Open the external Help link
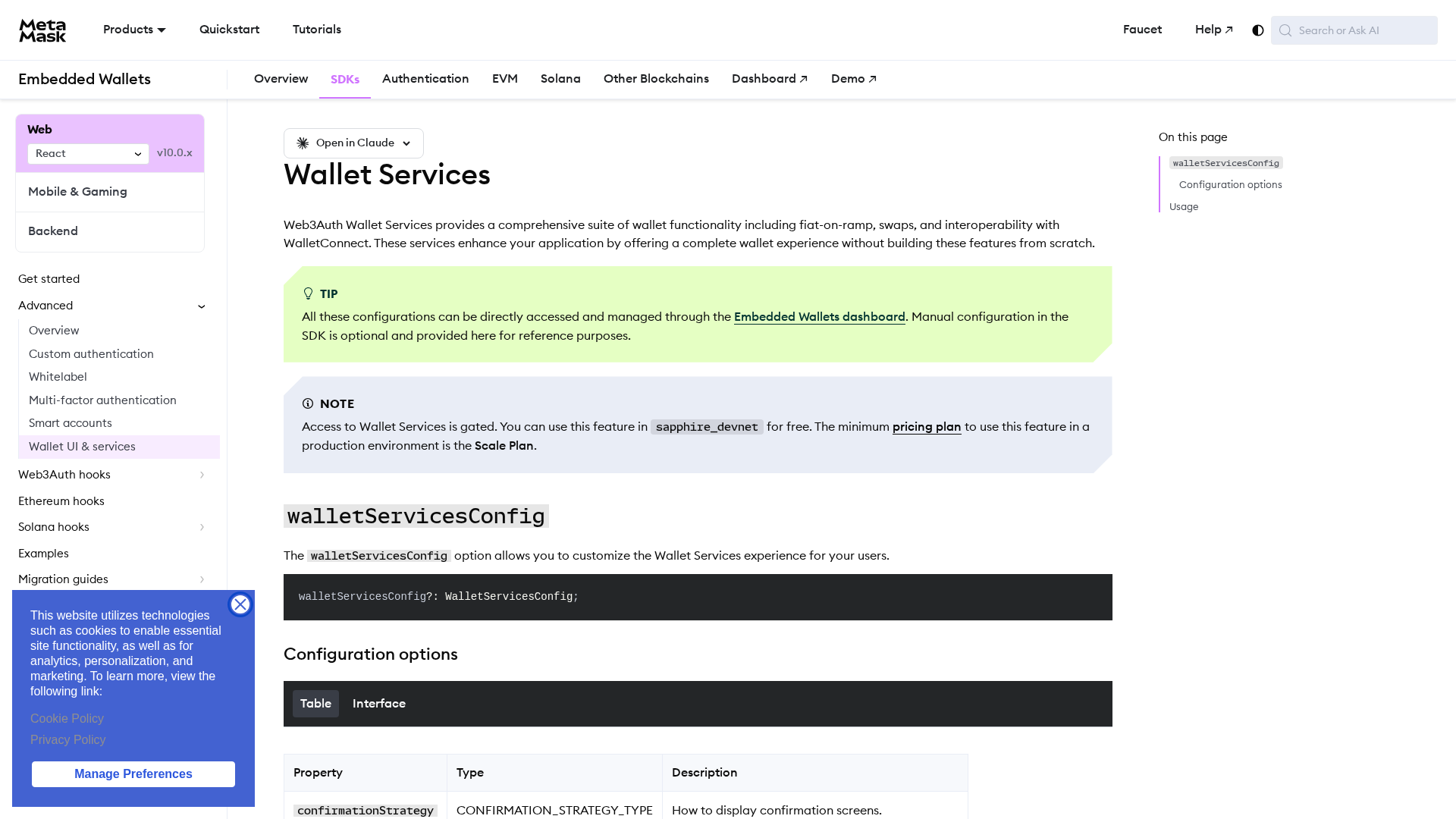 click(1213, 30)
